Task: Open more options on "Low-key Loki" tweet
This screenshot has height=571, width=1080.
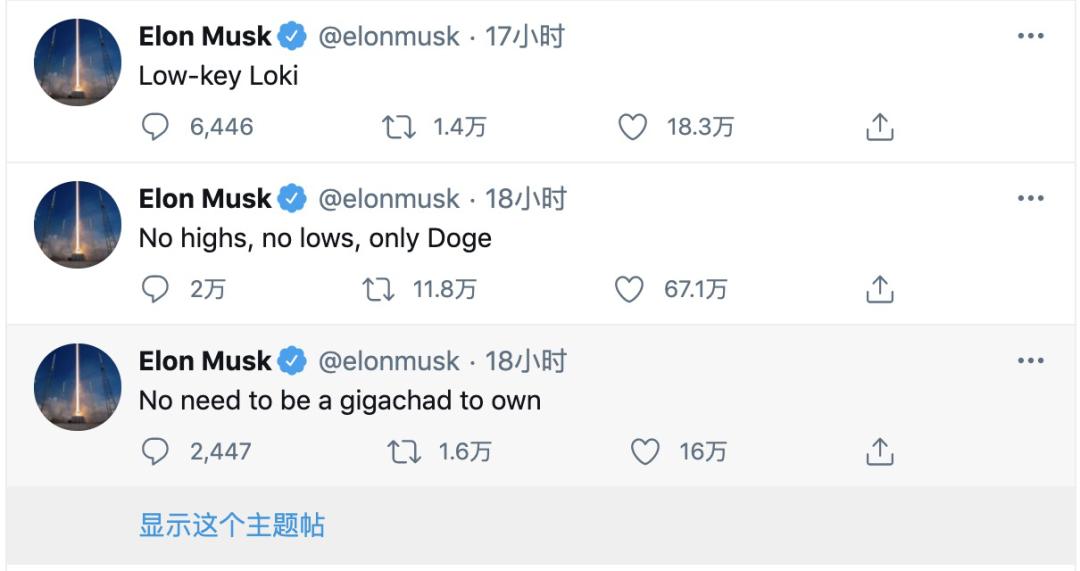Action: 1030,36
